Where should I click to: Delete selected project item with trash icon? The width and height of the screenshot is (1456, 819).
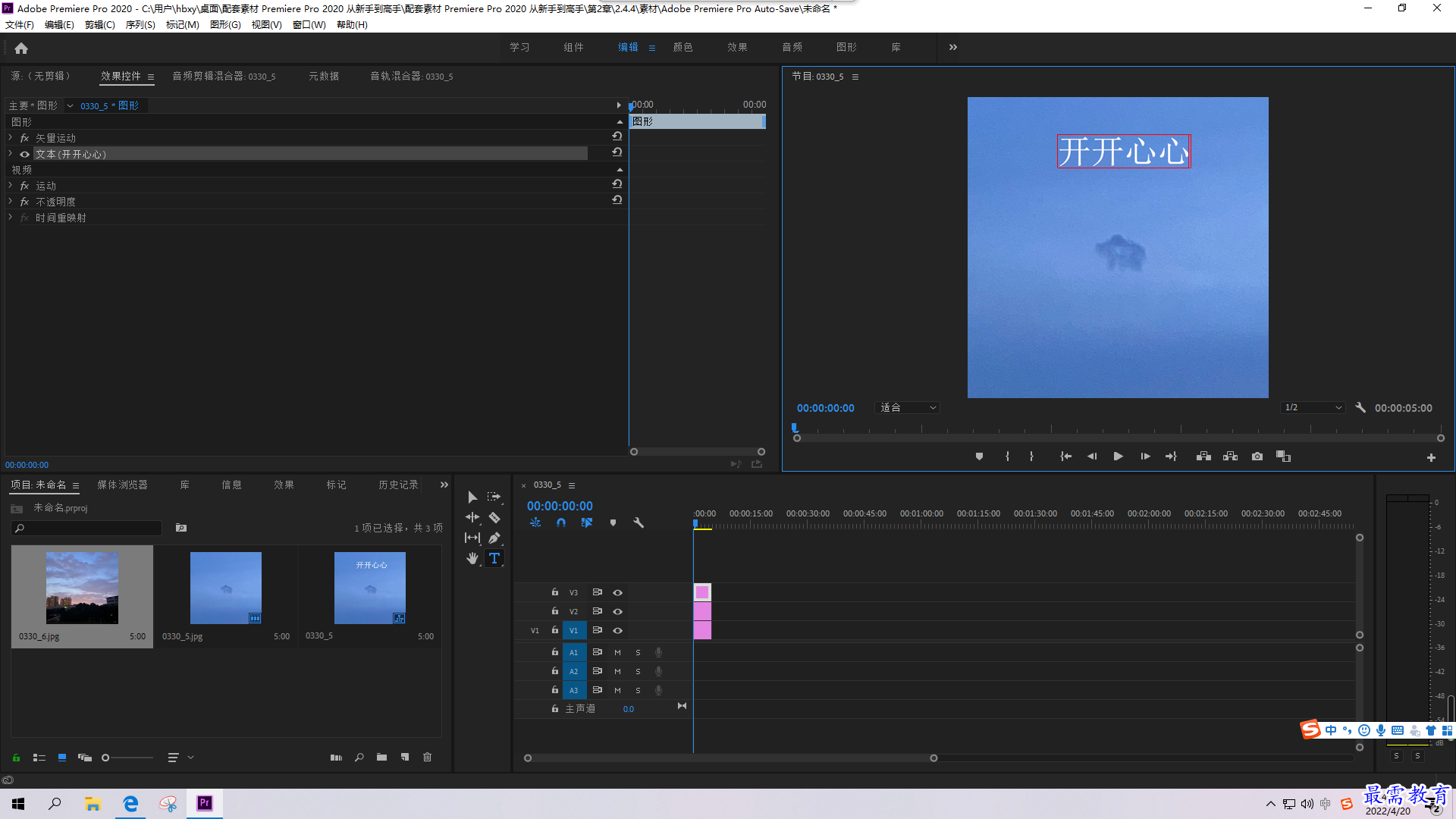coord(427,758)
